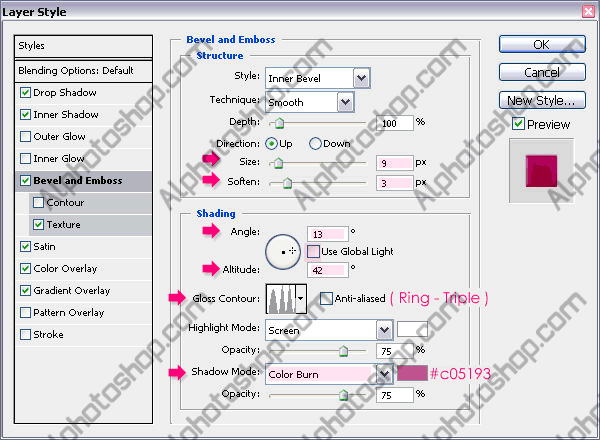The width and height of the screenshot is (600, 440).
Task: Click the Cancel button
Action: tap(542, 72)
